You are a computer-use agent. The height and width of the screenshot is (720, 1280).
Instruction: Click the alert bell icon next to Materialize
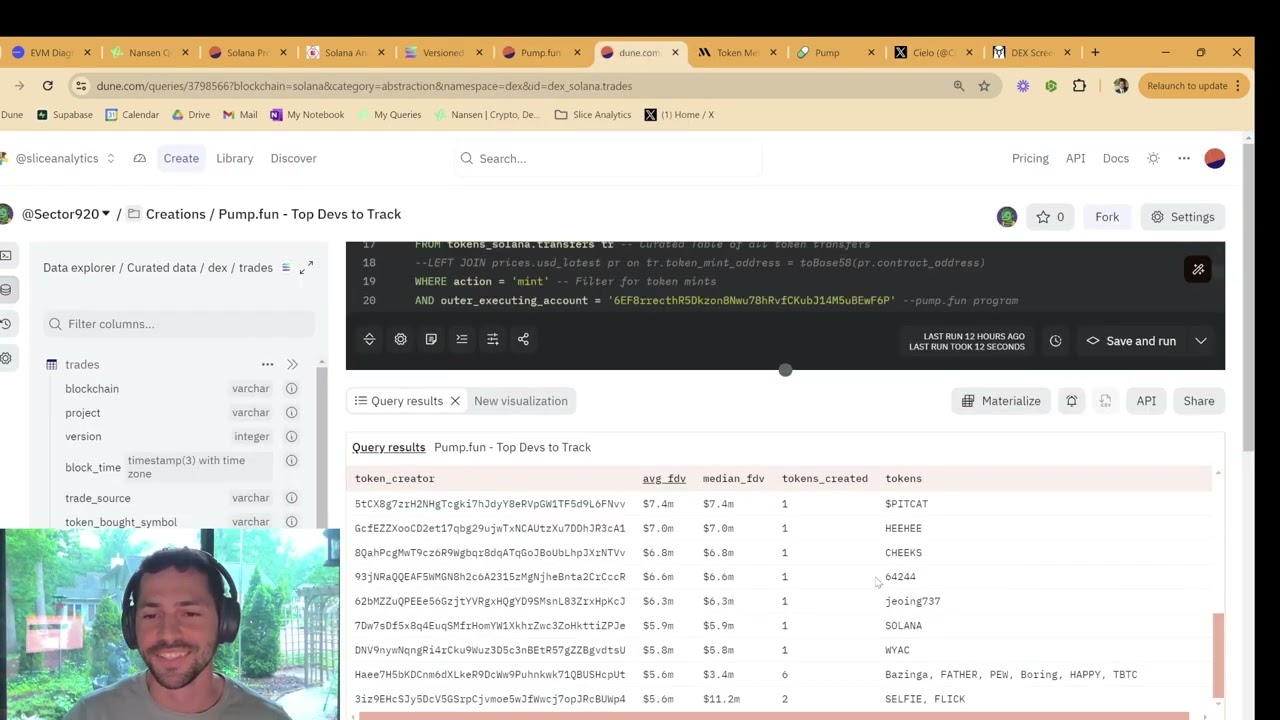1071,401
